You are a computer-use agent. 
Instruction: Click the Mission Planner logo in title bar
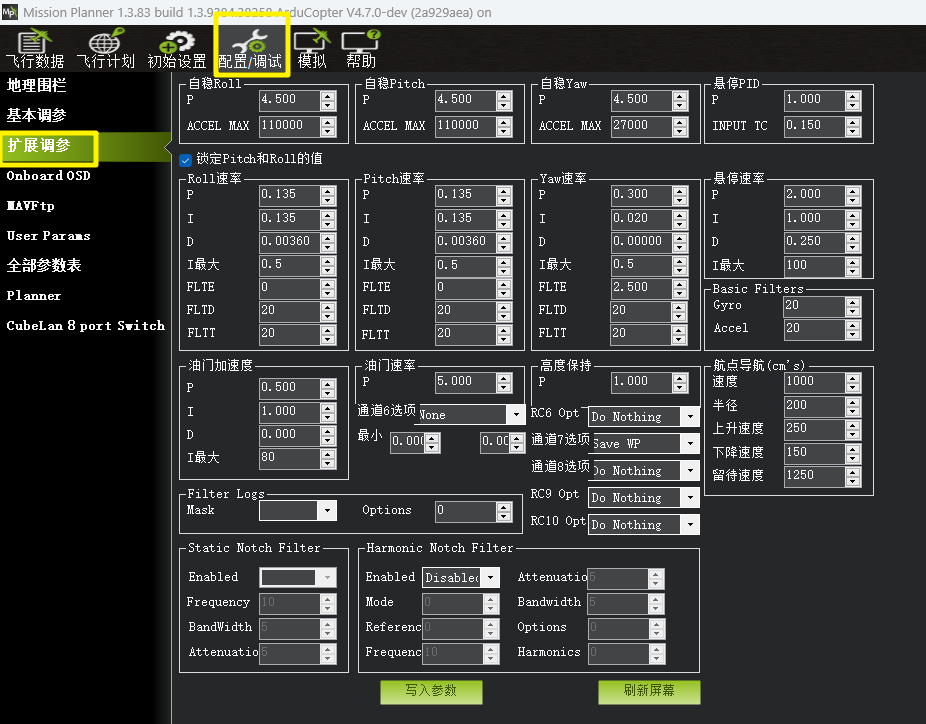[x=11, y=11]
